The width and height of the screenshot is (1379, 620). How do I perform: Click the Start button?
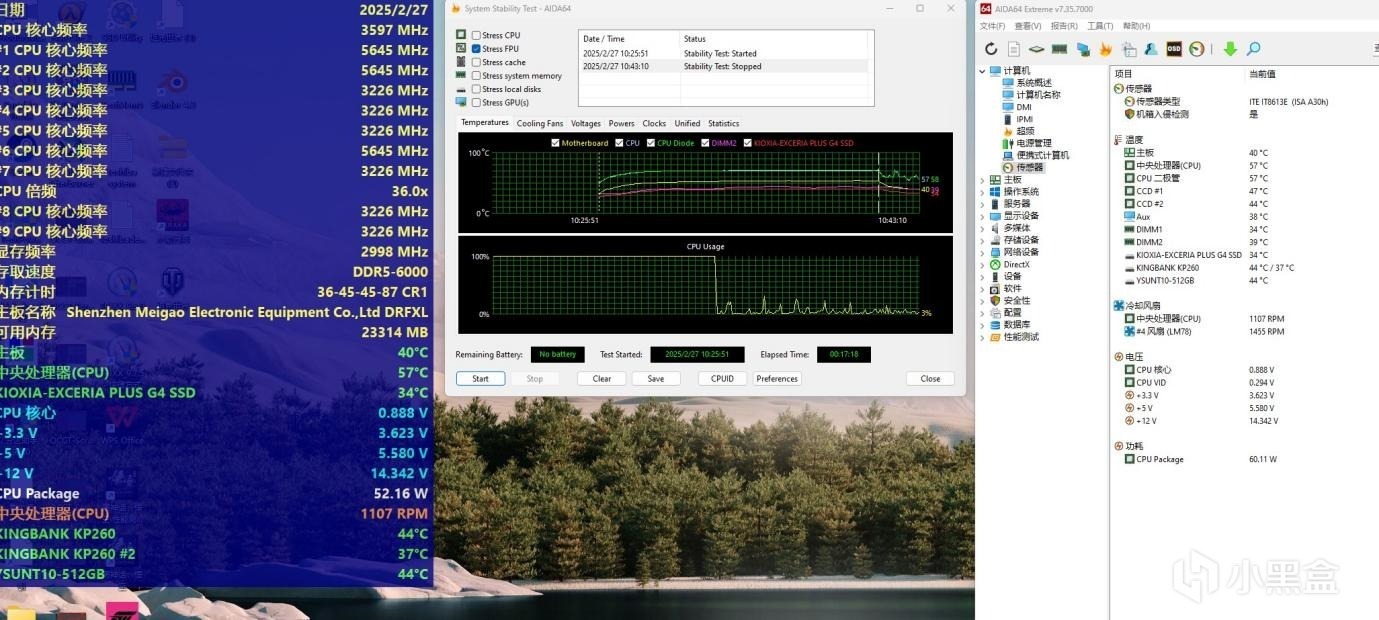point(480,378)
